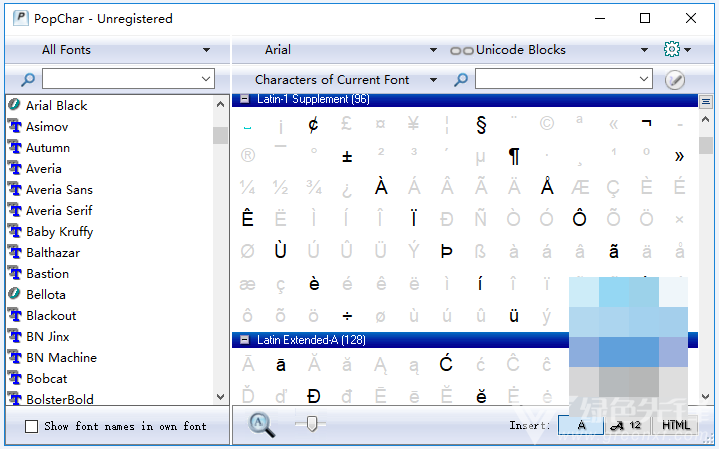This screenshot has width=719, height=449.
Task: Select the Bobcat font
Action: pos(47,379)
